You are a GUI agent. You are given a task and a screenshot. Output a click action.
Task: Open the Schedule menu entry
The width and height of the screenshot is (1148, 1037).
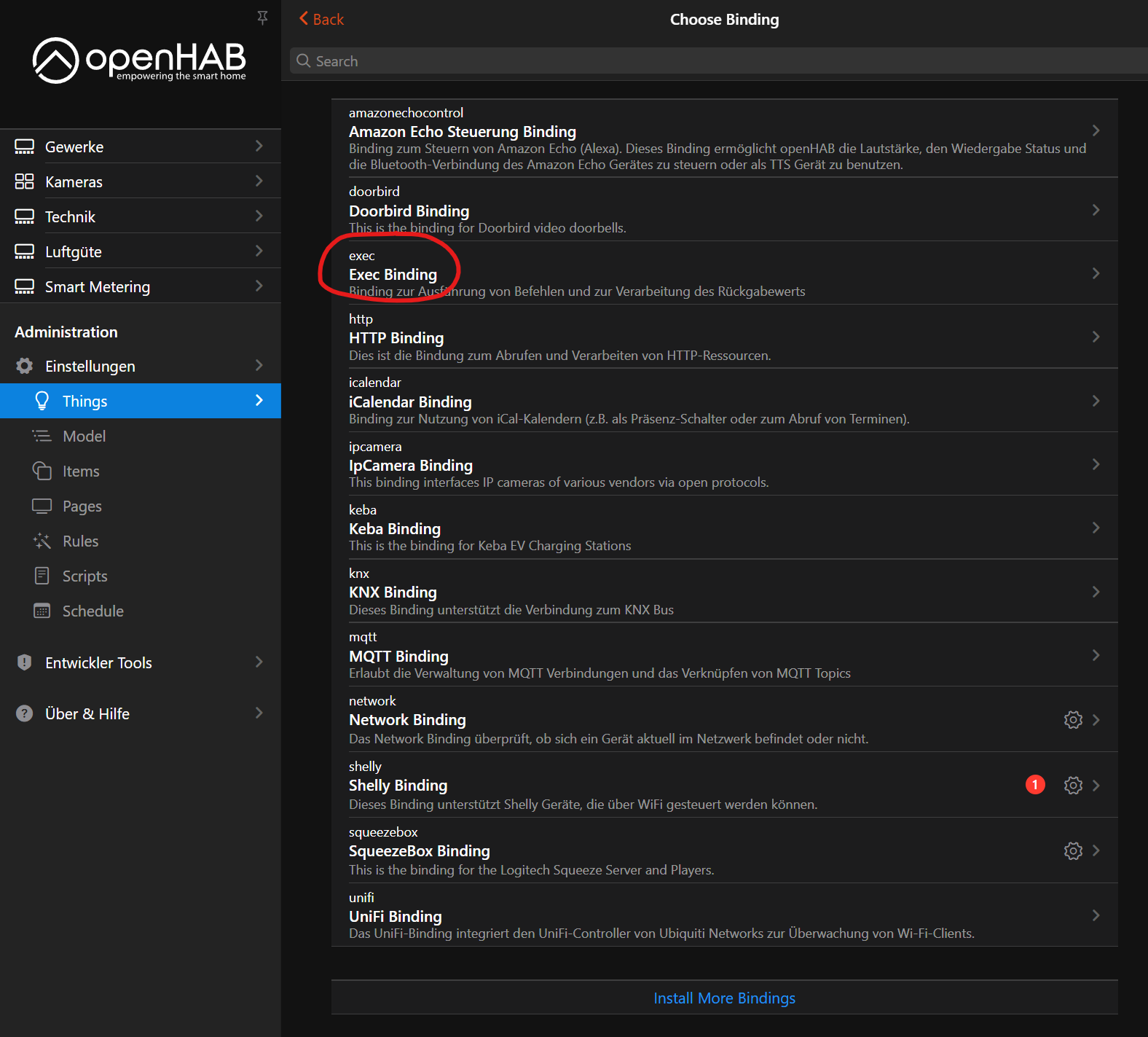pos(141,611)
